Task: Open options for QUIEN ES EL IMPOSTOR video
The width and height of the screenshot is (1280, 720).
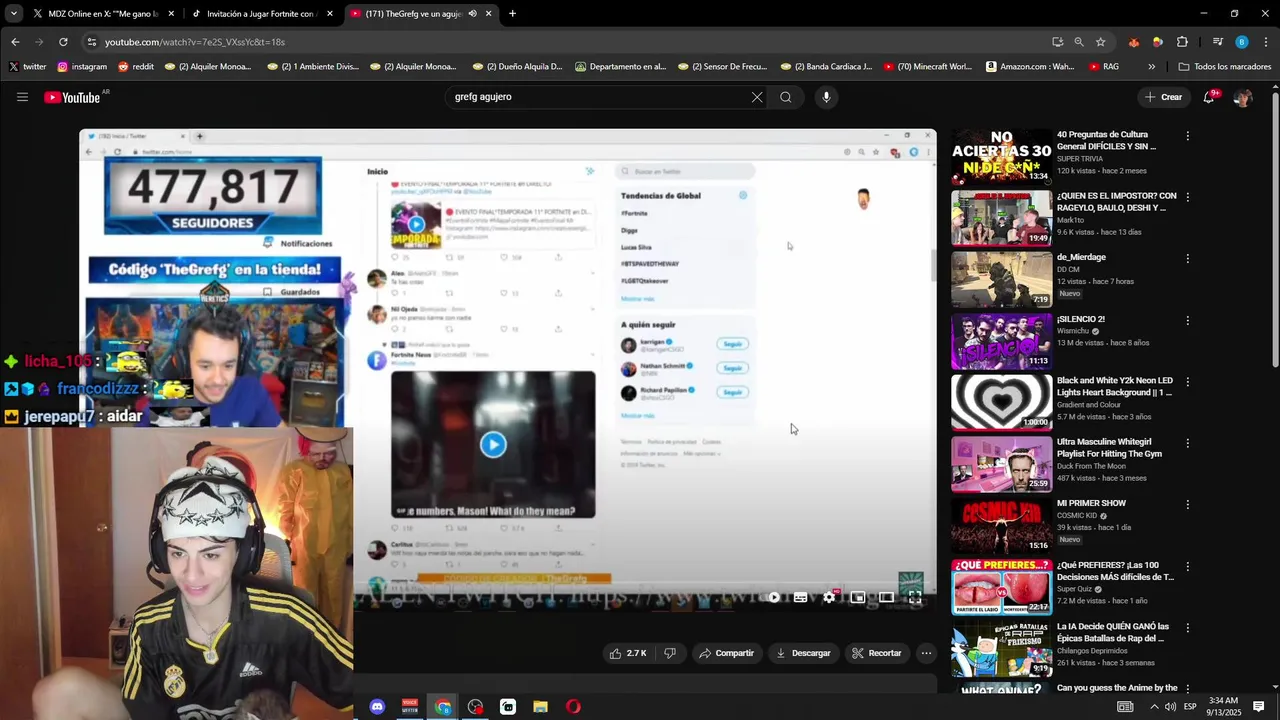Action: pyautogui.click(x=1187, y=198)
